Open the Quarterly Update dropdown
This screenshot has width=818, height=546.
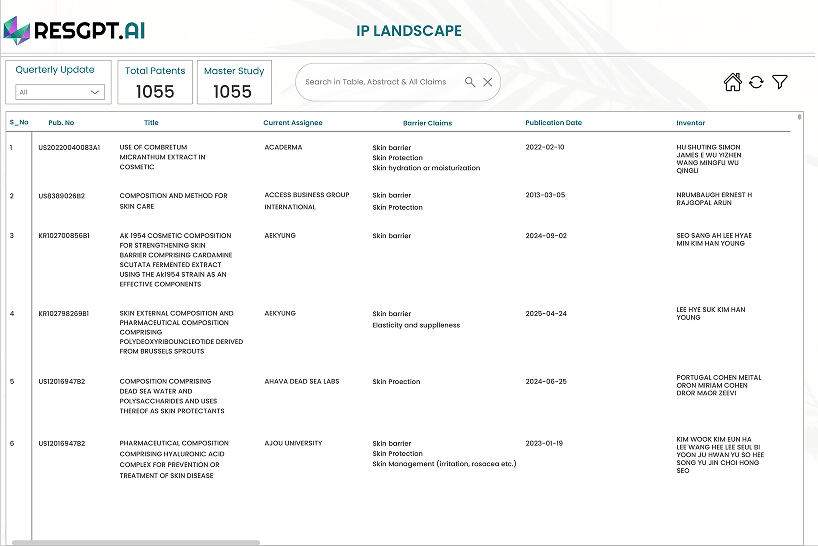tap(59, 92)
